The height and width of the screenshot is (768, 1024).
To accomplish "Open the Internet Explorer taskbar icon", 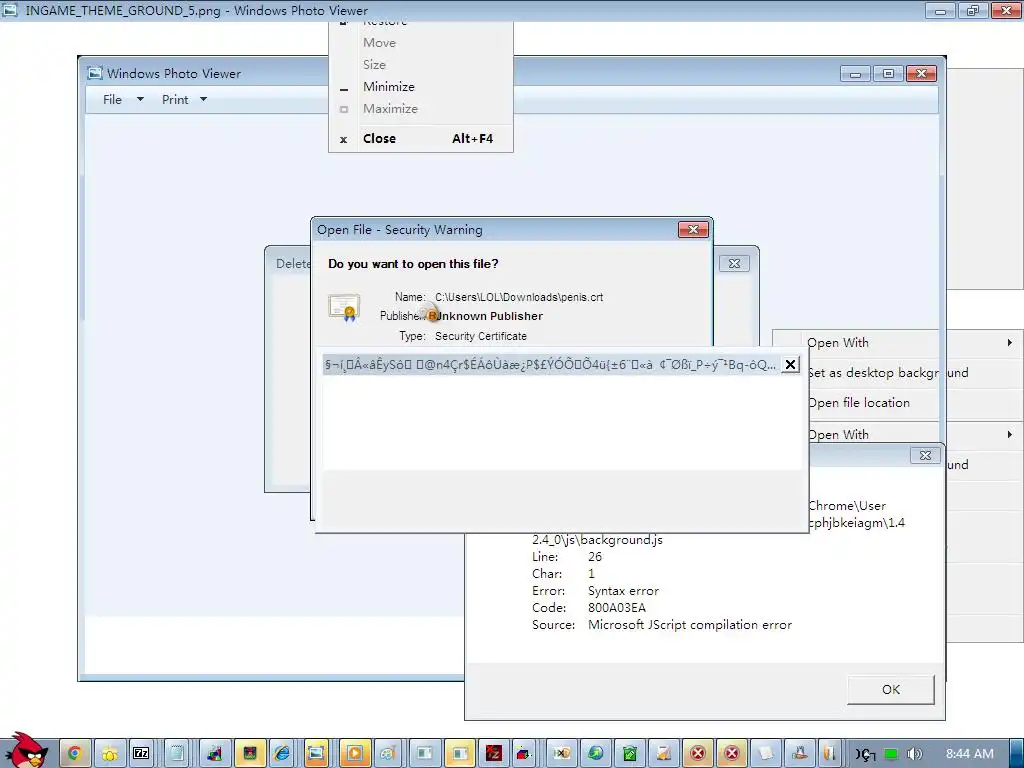I will 282,754.
